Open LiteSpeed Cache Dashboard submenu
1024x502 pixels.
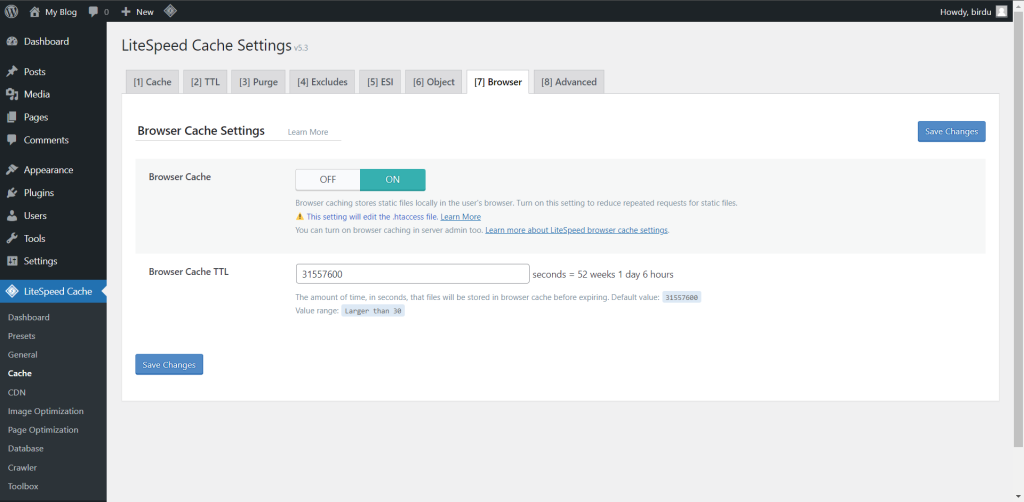29,318
